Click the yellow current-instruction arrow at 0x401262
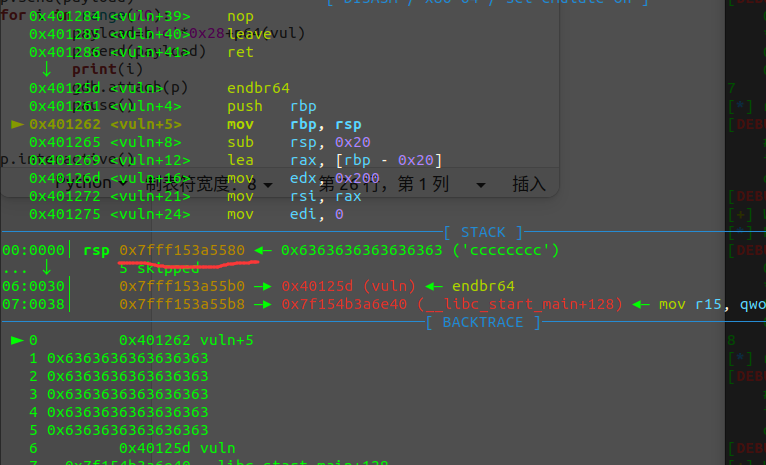The image size is (766, 465). [18, 124]
